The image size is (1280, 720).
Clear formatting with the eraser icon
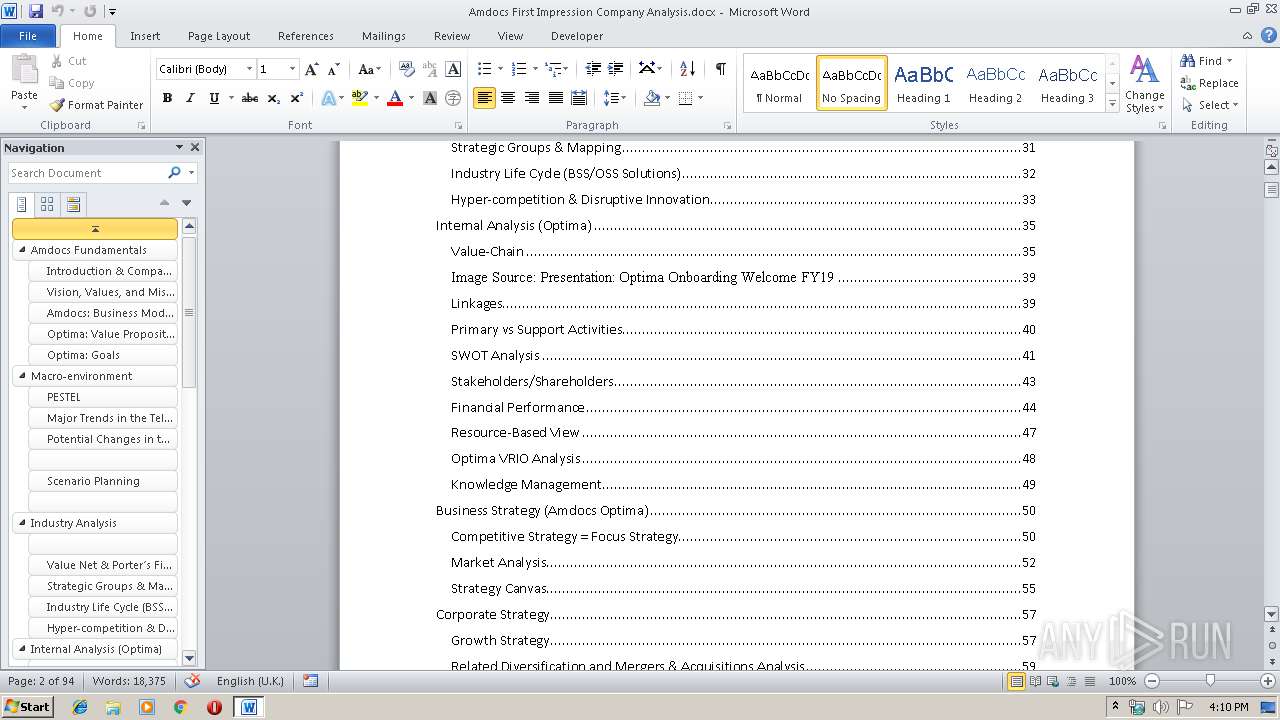pos(406,69)
